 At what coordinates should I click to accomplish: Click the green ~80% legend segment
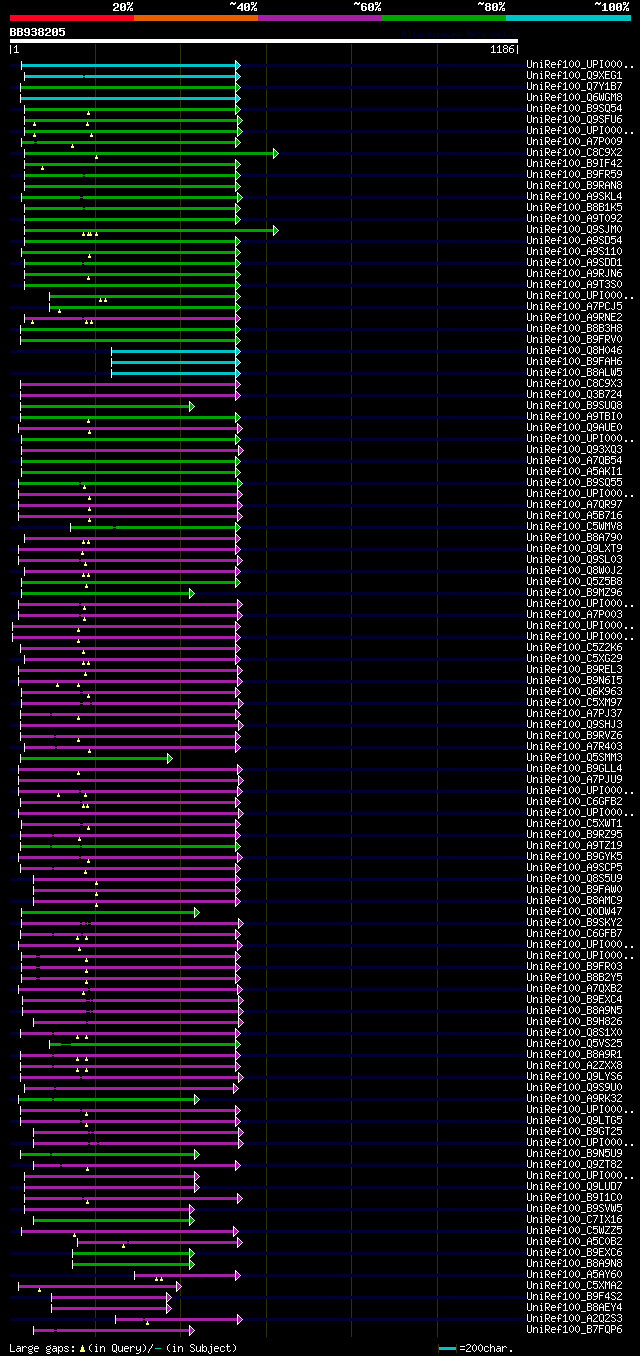pos(444,18)
